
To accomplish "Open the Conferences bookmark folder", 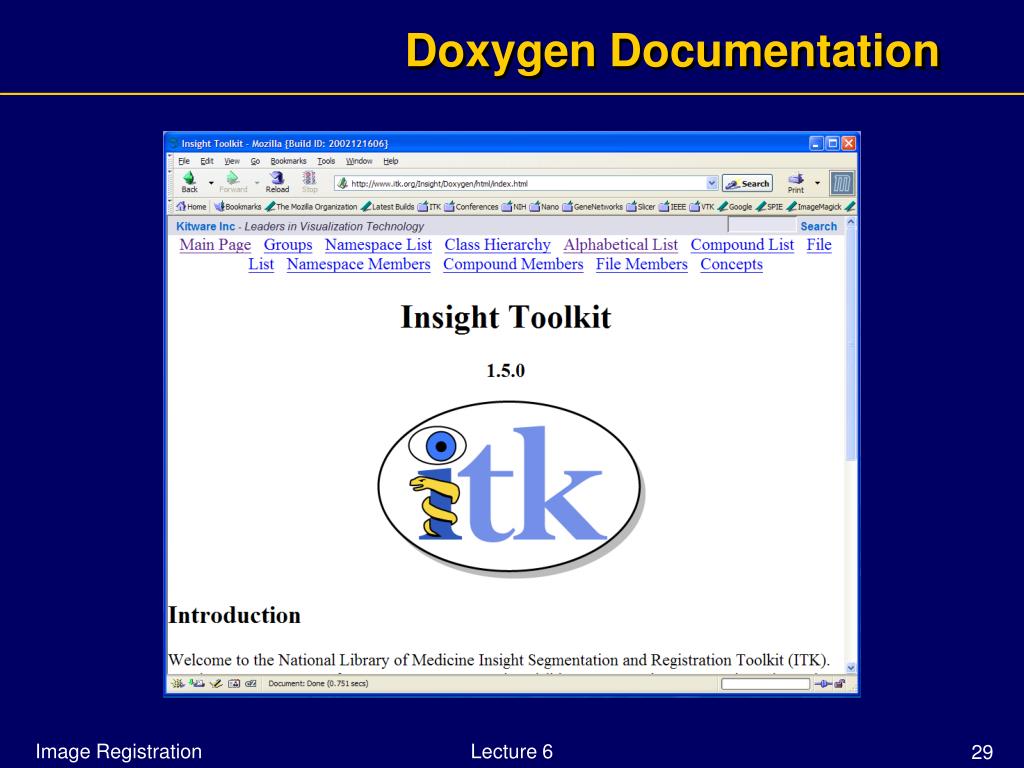I will pos(471,206).
